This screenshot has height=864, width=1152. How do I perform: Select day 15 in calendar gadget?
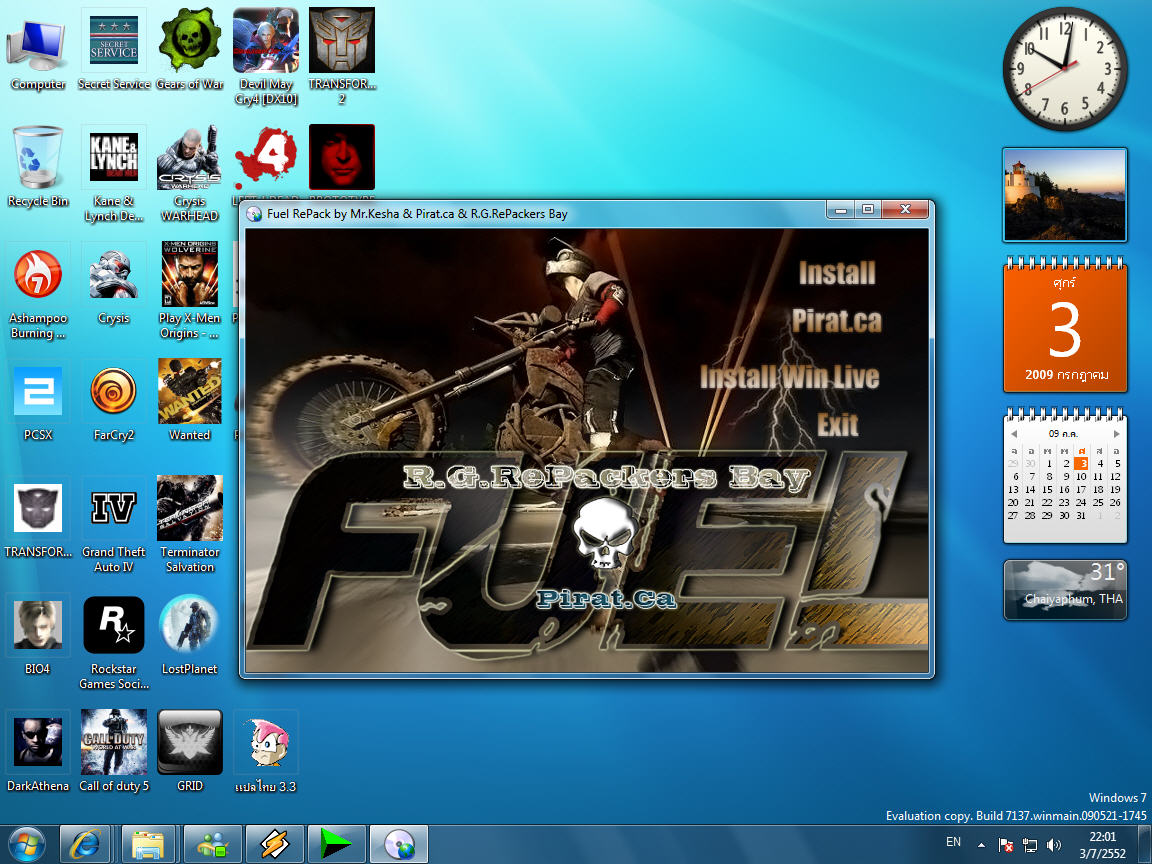[x=1047, y=489]
